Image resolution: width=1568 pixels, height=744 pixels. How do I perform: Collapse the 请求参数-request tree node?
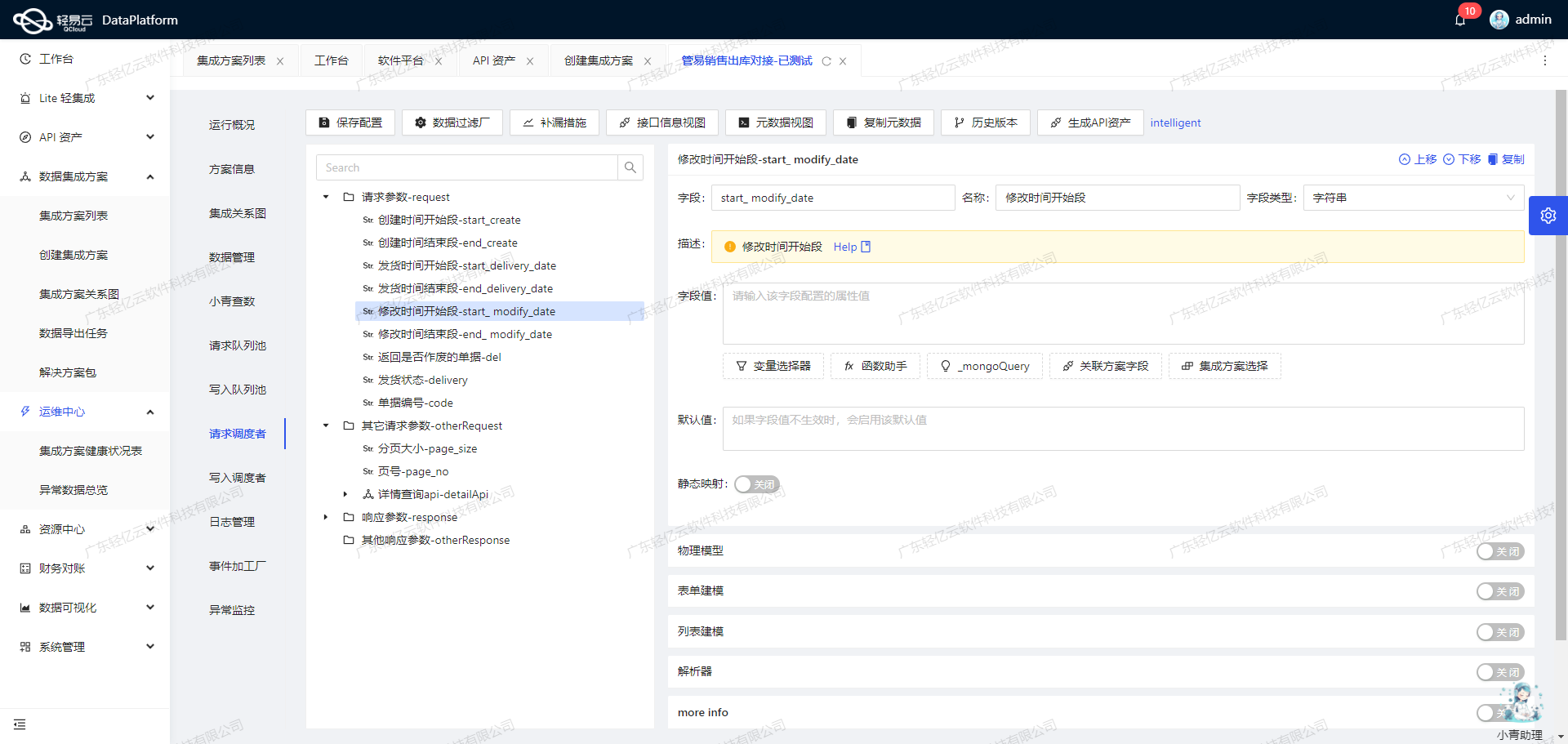pyautogui.click(x=325, y=197)
